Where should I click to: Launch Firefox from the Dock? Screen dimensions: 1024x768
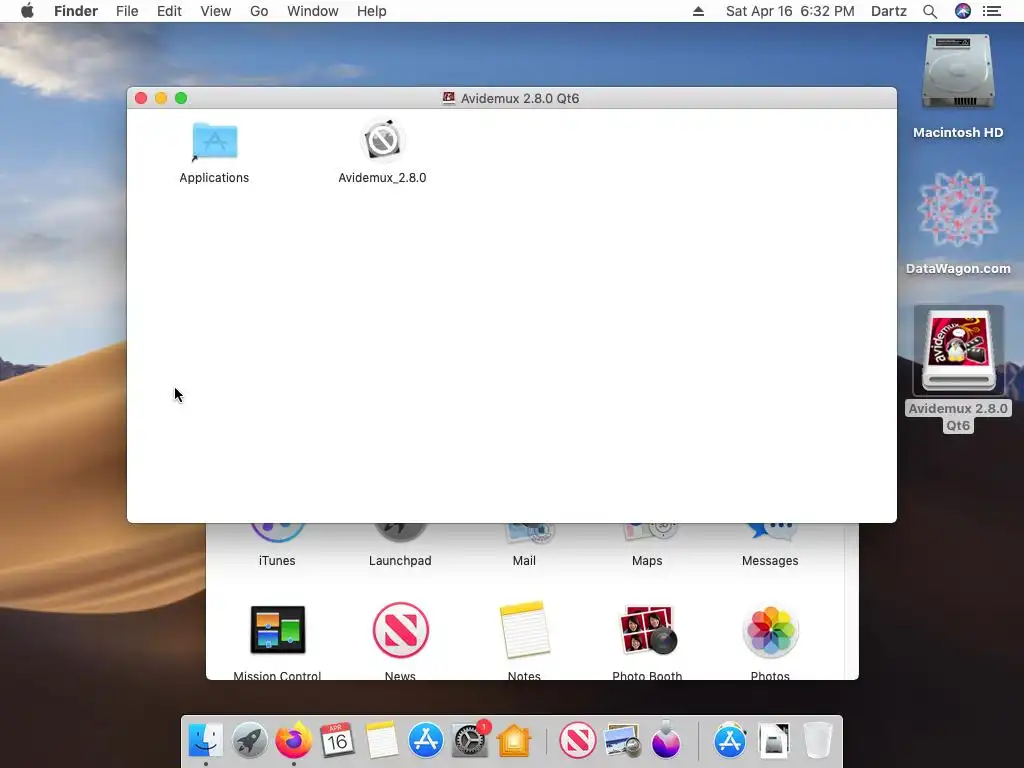pos(293,740)
